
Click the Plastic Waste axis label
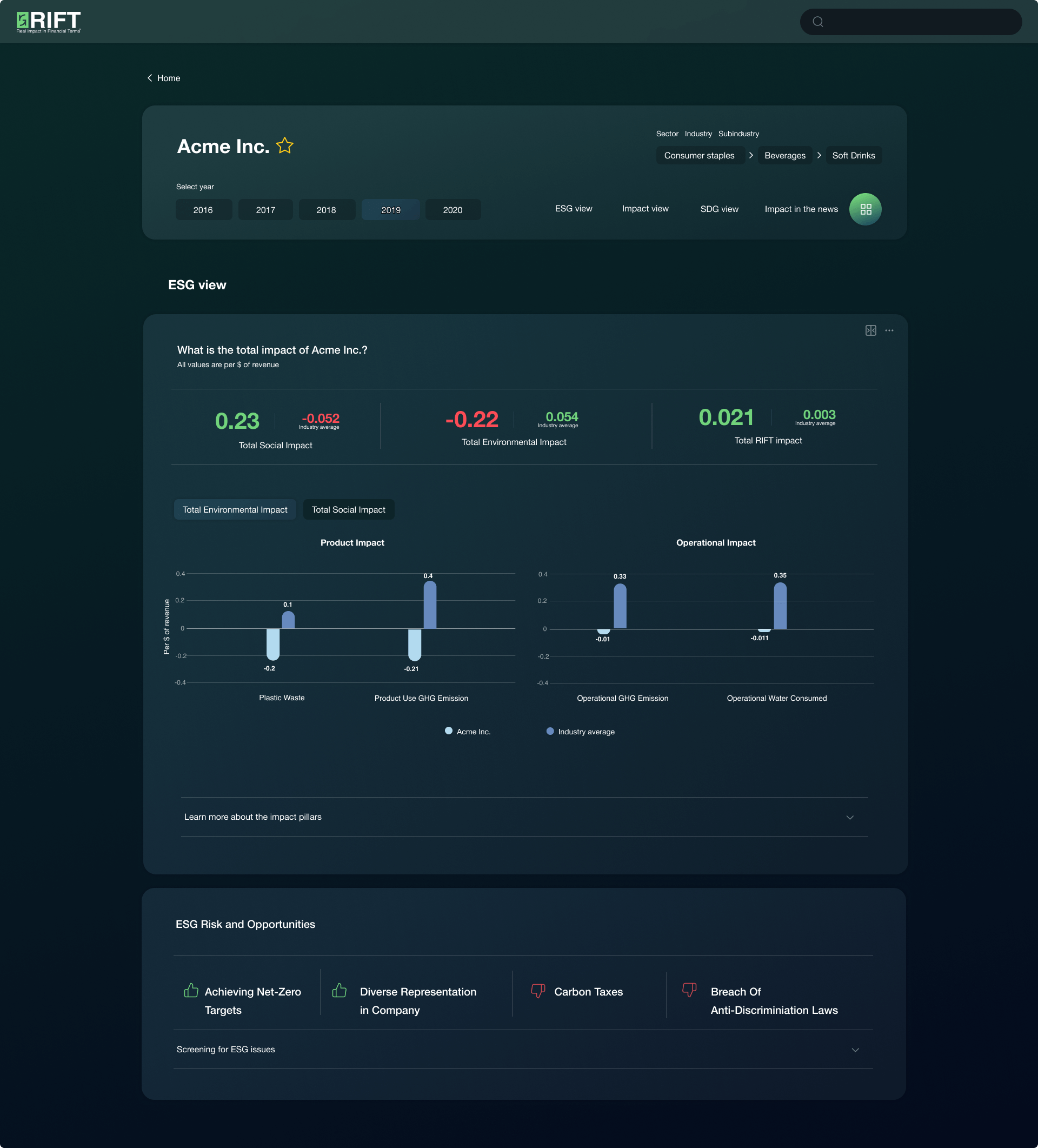(x=282, y=698)
